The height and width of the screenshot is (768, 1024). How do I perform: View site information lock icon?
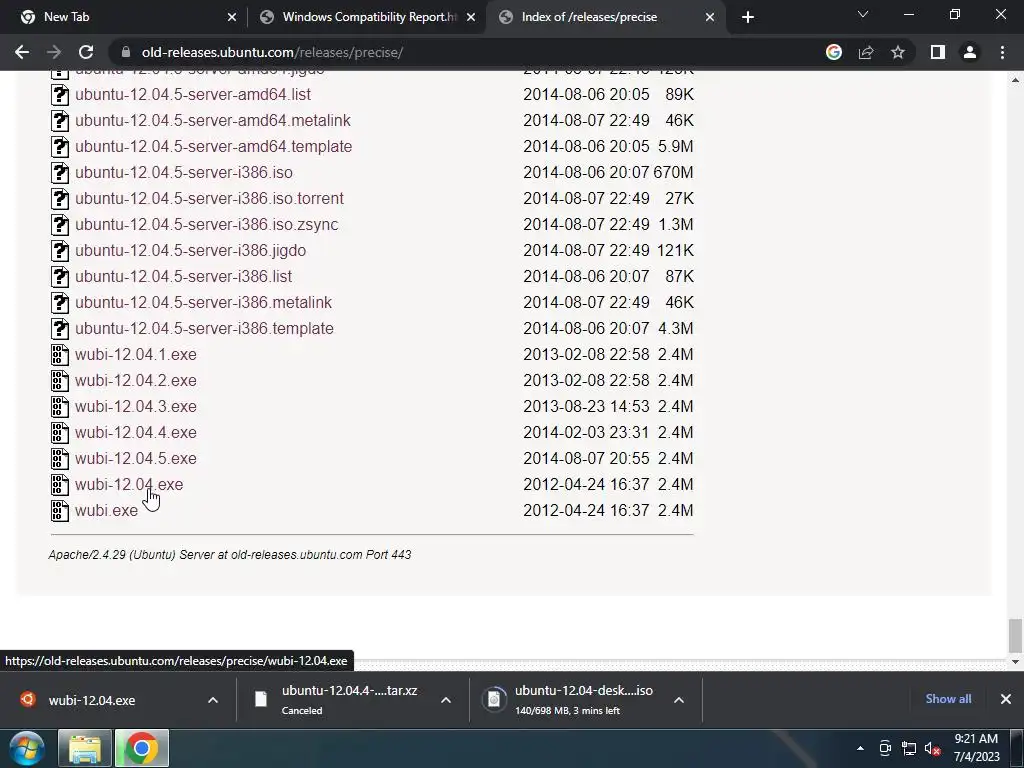coord(125,52)
